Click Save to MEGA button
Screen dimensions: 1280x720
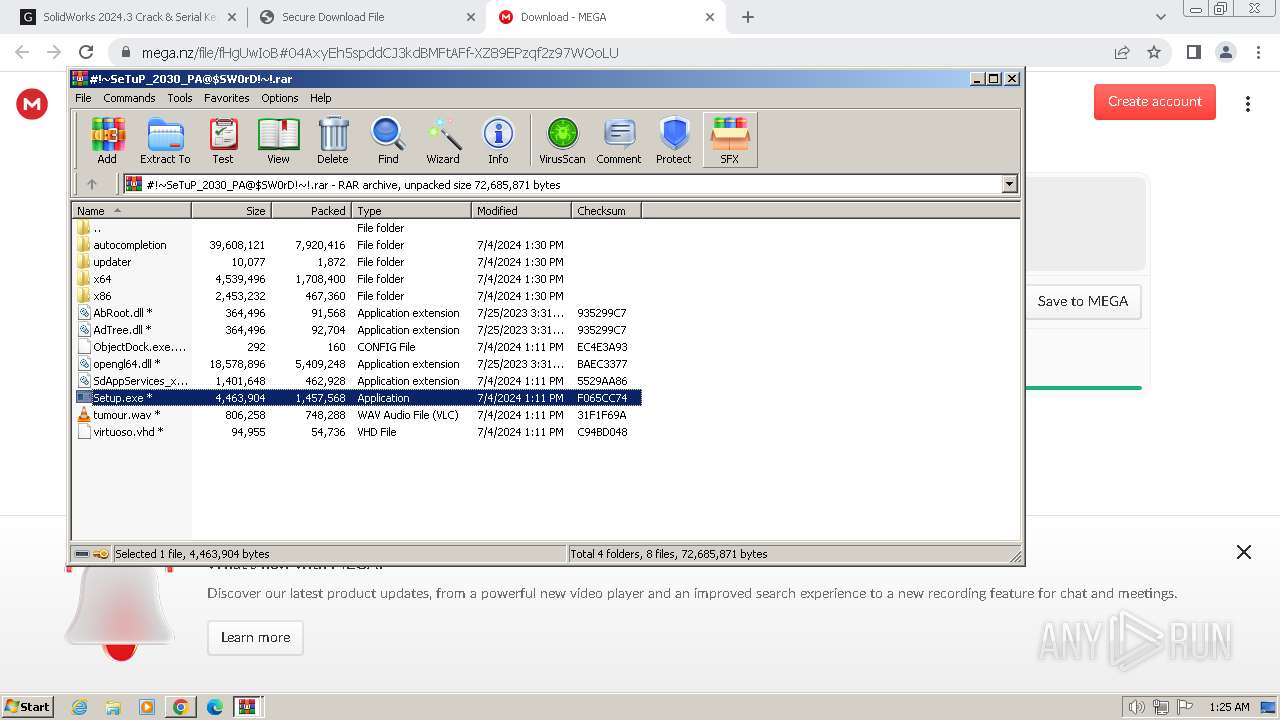(x=1083, y=301)
